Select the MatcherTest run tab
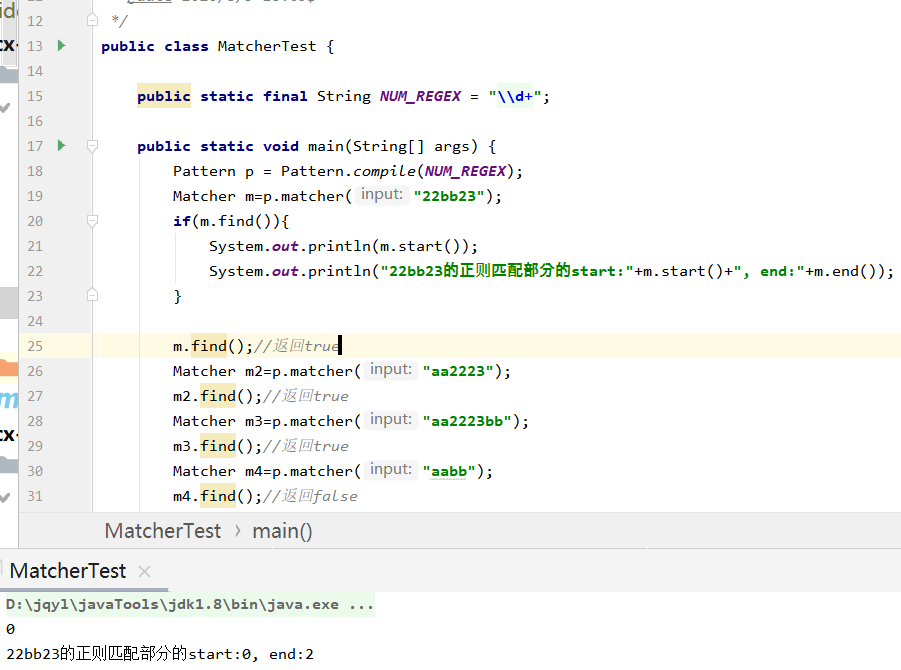The width and height of the screenshot is (901, 670). (68, 571)
